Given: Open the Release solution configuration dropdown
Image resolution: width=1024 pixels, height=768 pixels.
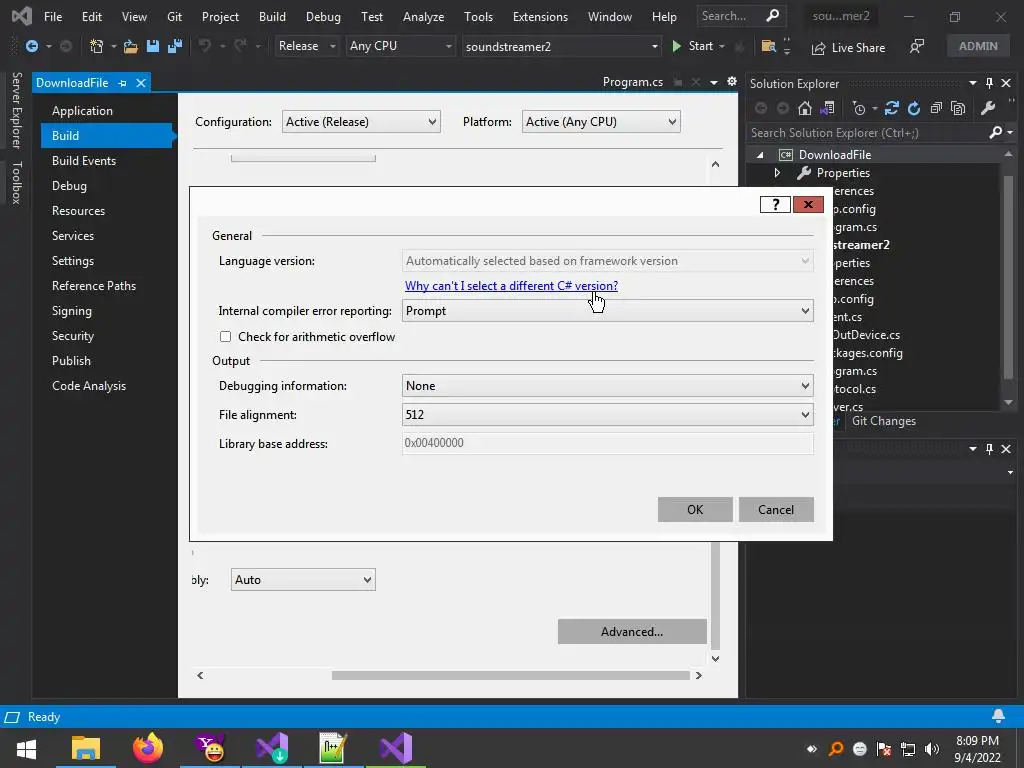Looking at the screenshot, I should point(306,46).
